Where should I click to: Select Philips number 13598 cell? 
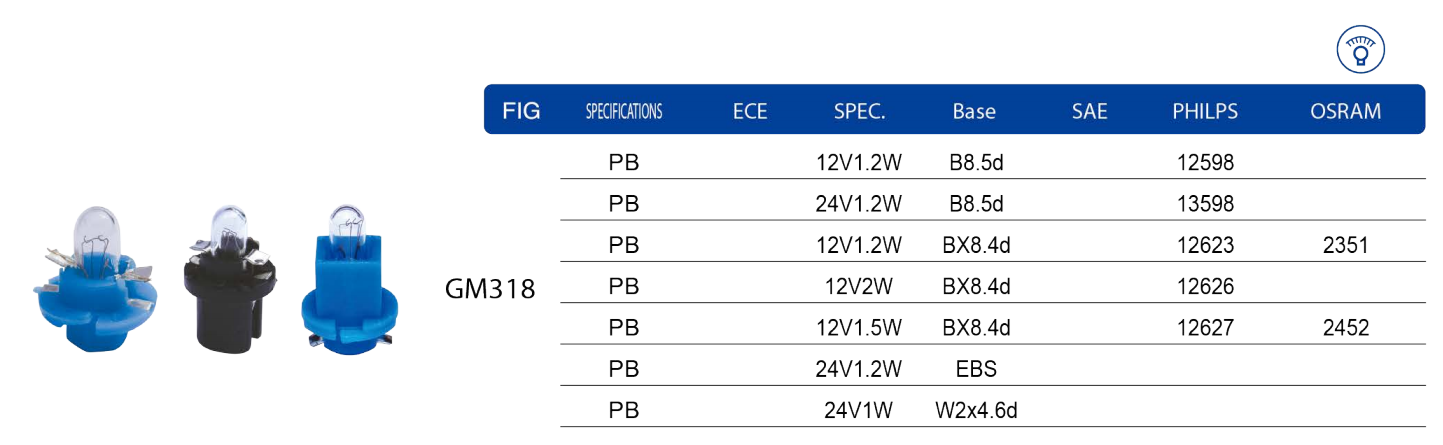pos(1207,204)
